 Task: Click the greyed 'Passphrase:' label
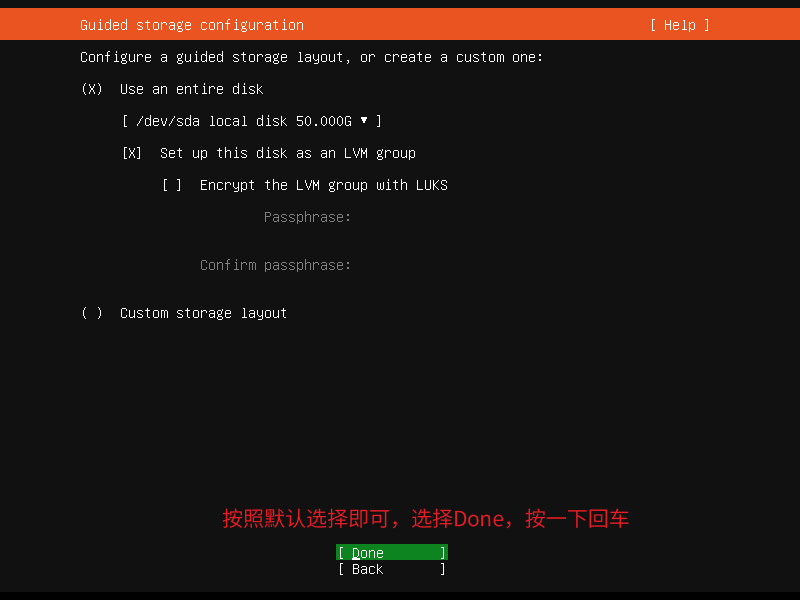point(307,217)
